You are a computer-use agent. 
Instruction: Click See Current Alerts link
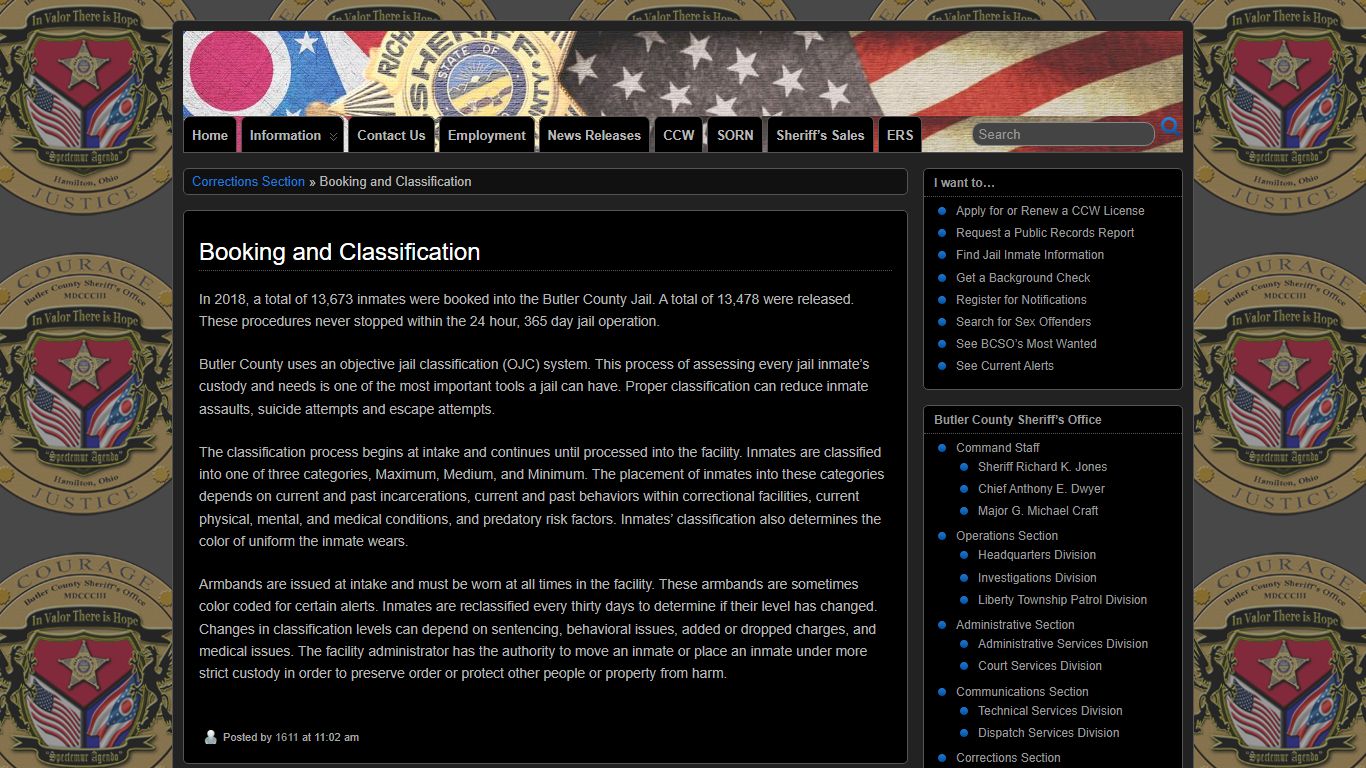pos(1005,366)
